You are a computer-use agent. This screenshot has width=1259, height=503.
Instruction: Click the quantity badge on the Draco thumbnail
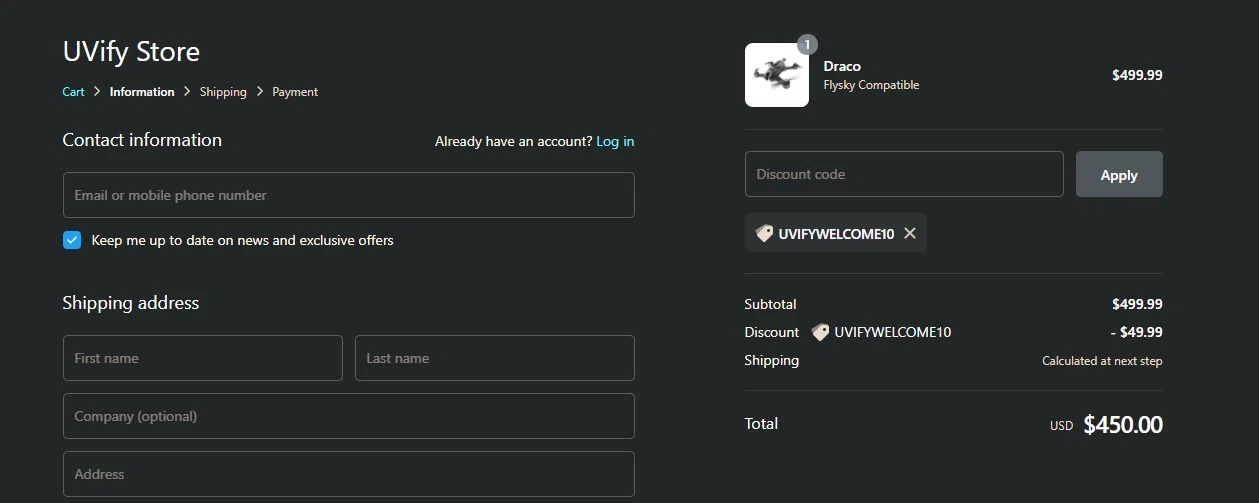(807, 45)
